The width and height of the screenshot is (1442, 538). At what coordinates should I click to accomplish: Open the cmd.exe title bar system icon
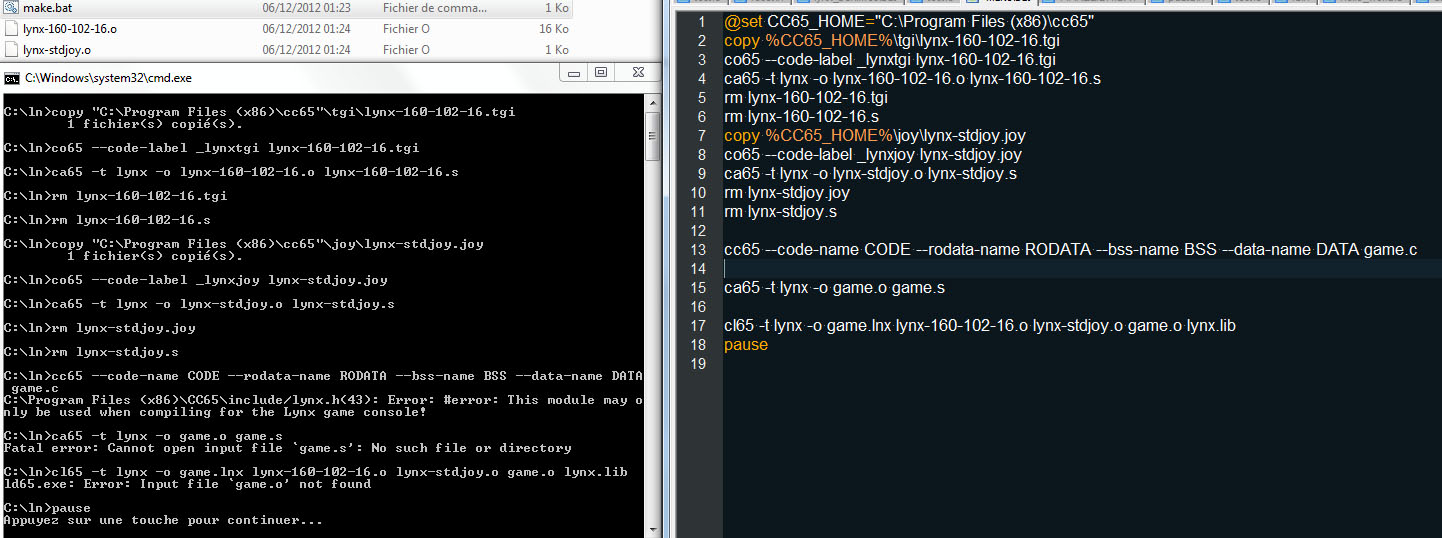tap(11, 77)
